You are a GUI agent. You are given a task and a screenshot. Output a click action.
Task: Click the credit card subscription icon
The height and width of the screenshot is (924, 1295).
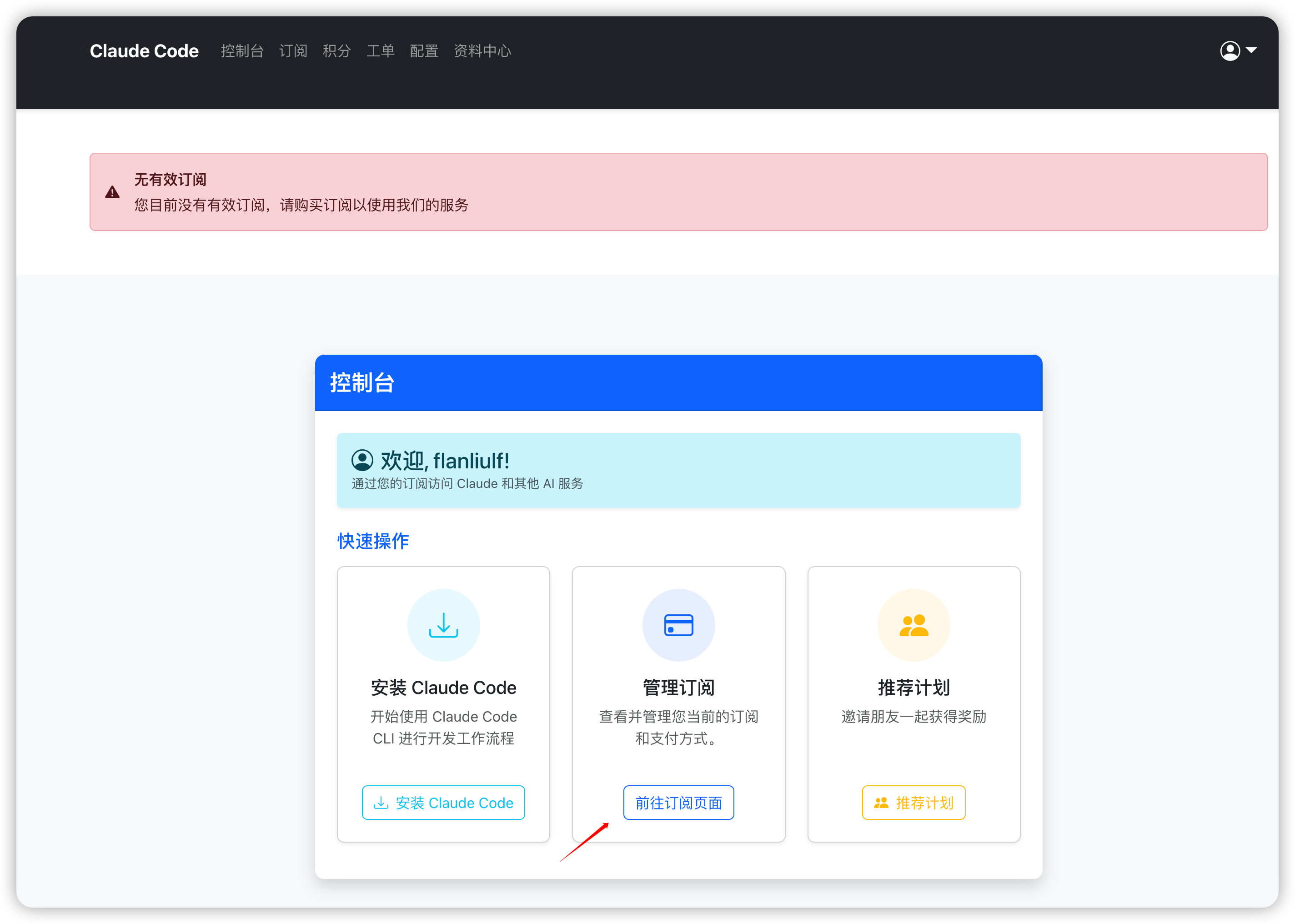[678, 625]
